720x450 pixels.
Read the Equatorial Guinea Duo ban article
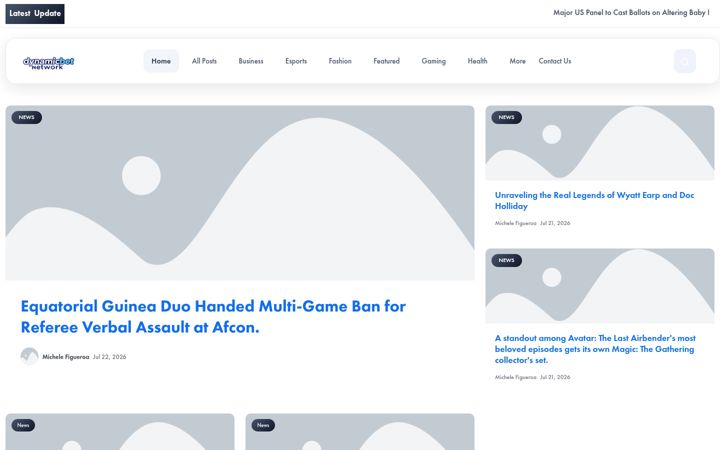click(214, 317)
